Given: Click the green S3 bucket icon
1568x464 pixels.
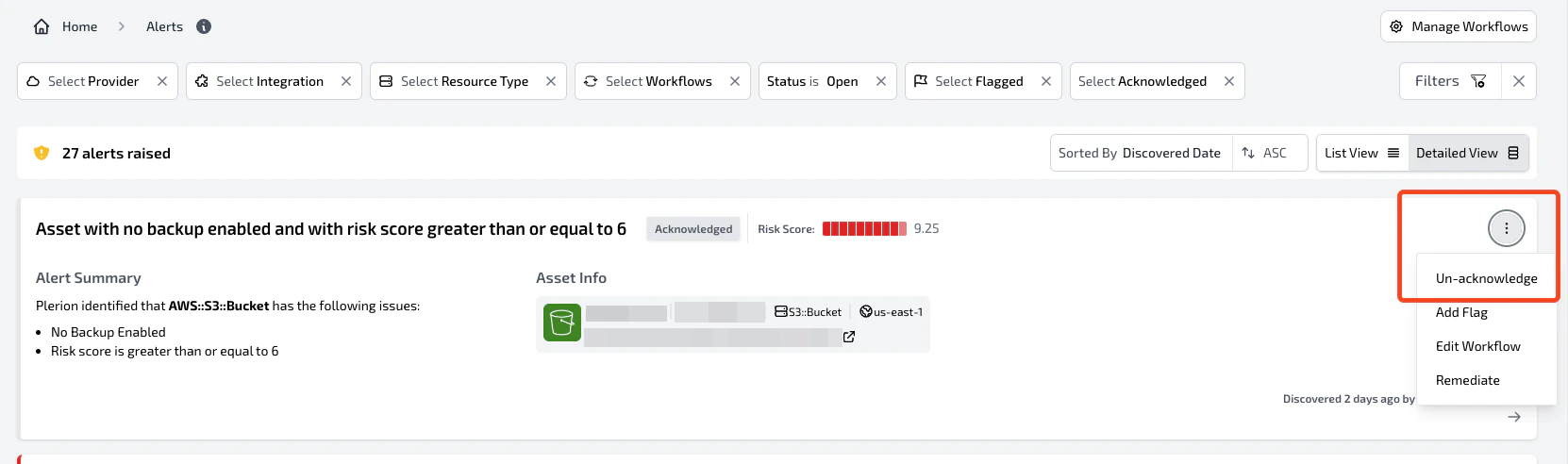Looking at the screenshot, I should [x=562, y=323].
